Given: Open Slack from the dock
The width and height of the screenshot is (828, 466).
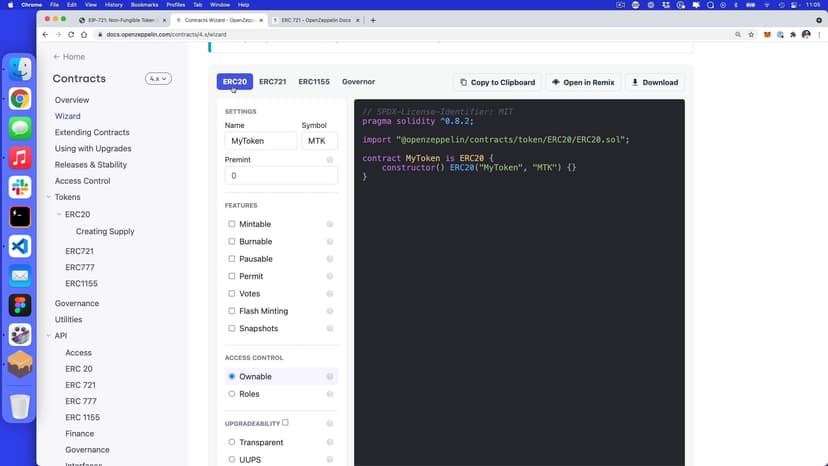Looking at the screenshot, I should coord(20,187).
